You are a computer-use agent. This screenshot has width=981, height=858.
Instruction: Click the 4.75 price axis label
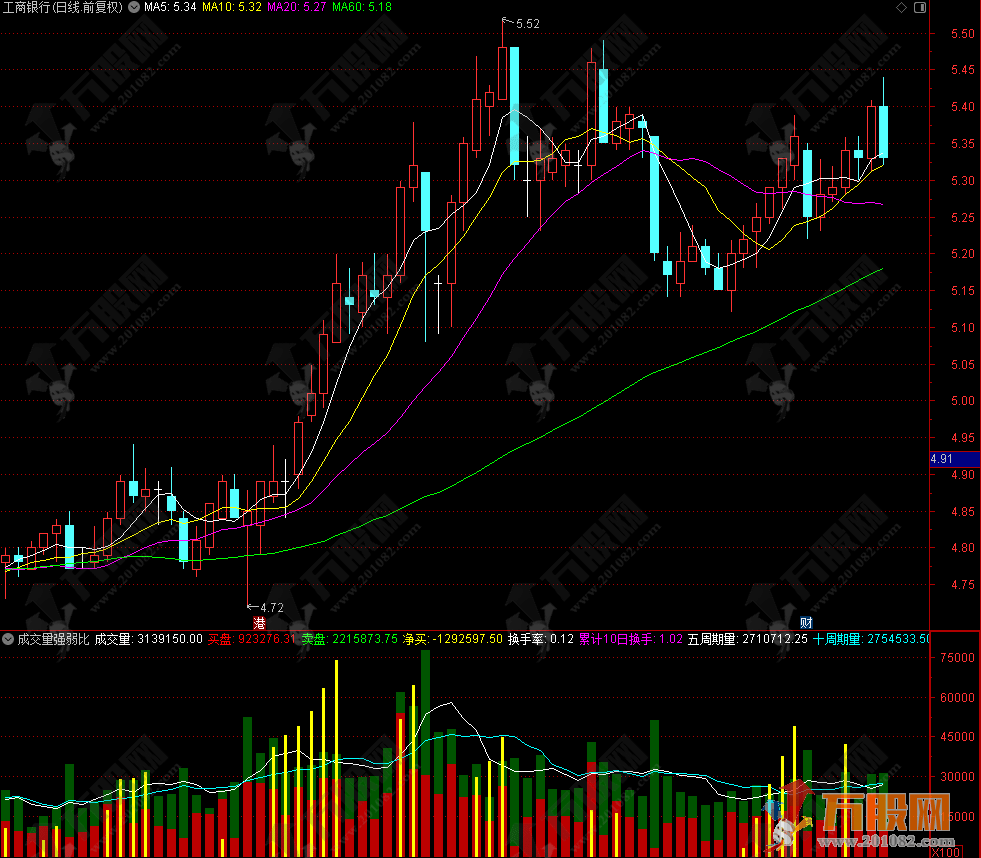point(962,585)
